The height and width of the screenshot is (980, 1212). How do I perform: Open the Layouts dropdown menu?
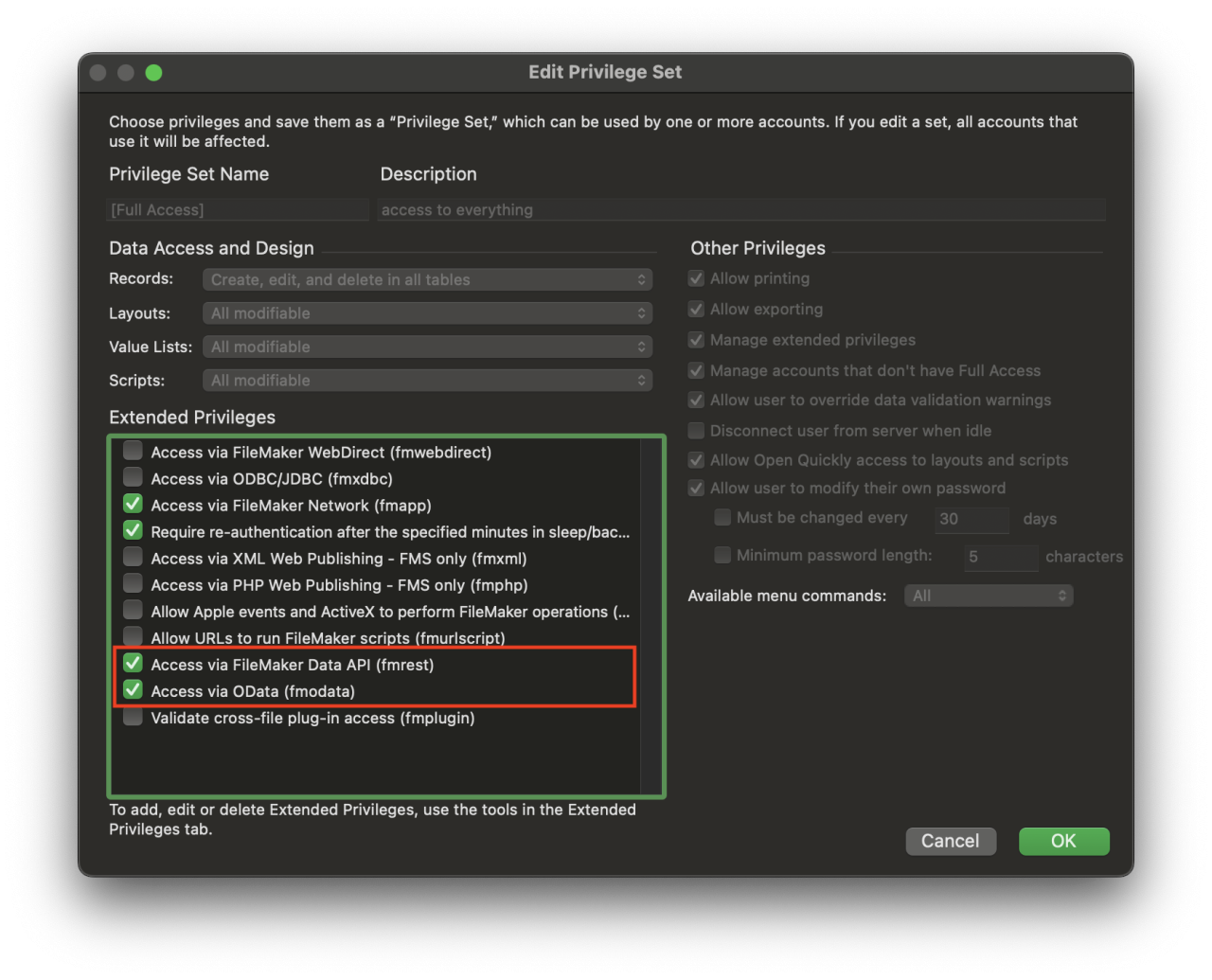pos(427,312)
